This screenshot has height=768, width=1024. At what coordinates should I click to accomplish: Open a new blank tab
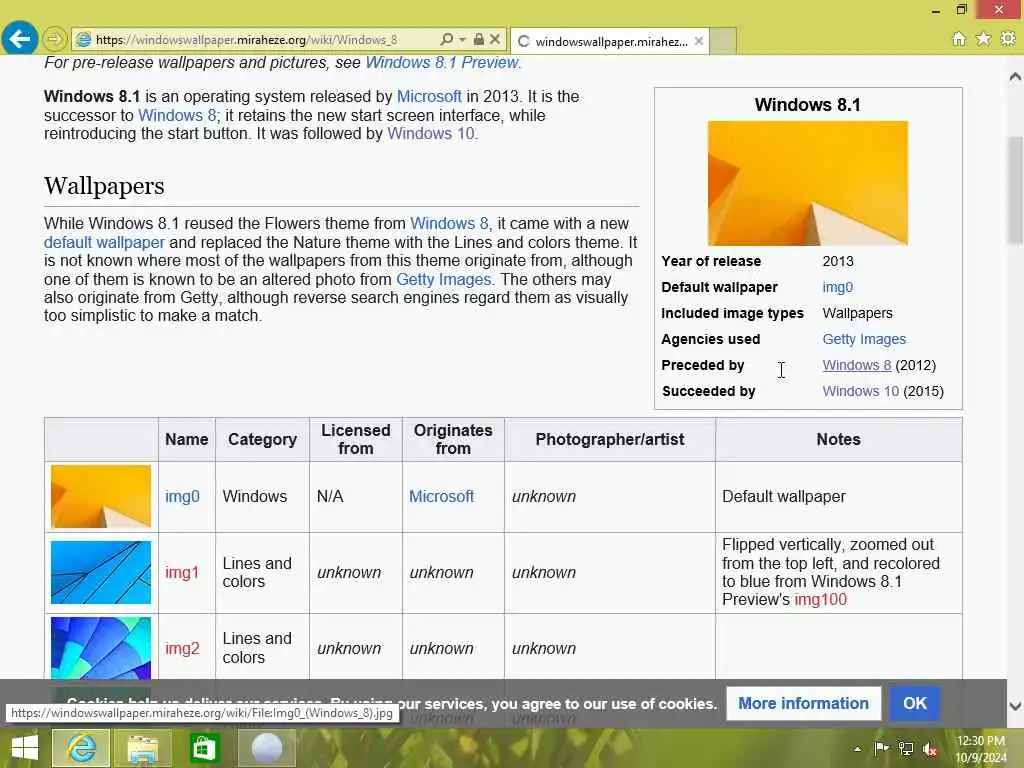pyautogui.click(x=723, y=41)
